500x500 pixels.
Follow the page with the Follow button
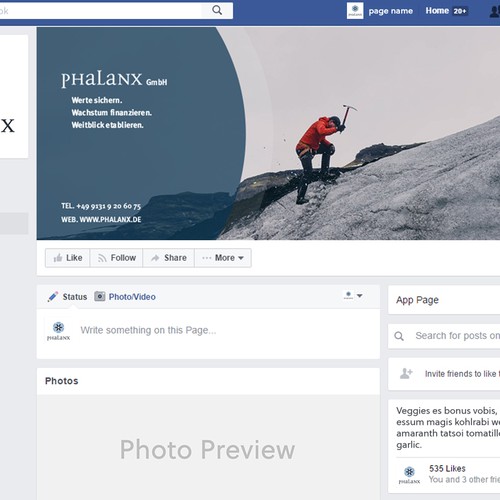[x=116, y=258]
